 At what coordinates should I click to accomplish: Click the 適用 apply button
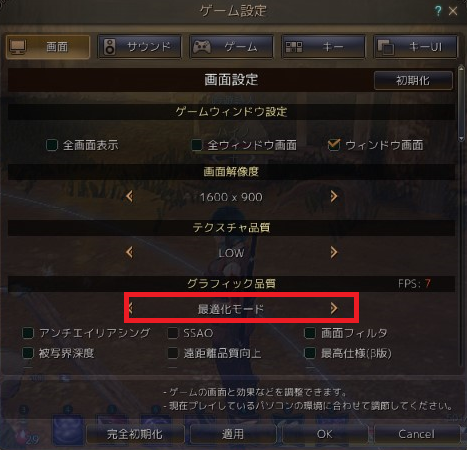tap(233, 434)
